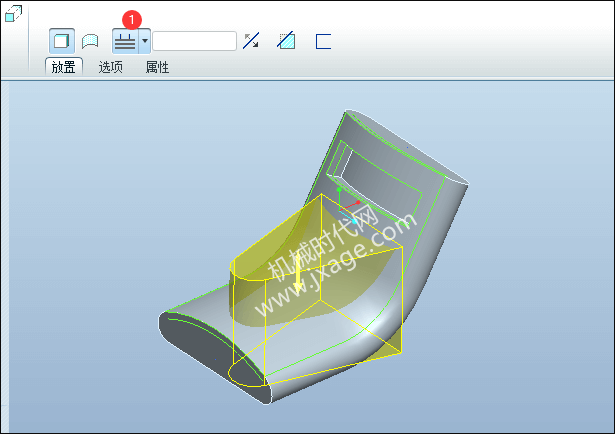The image size is (615, 434).
Task: Choose the blind depth option icon
Action: (x=125, y=41)
